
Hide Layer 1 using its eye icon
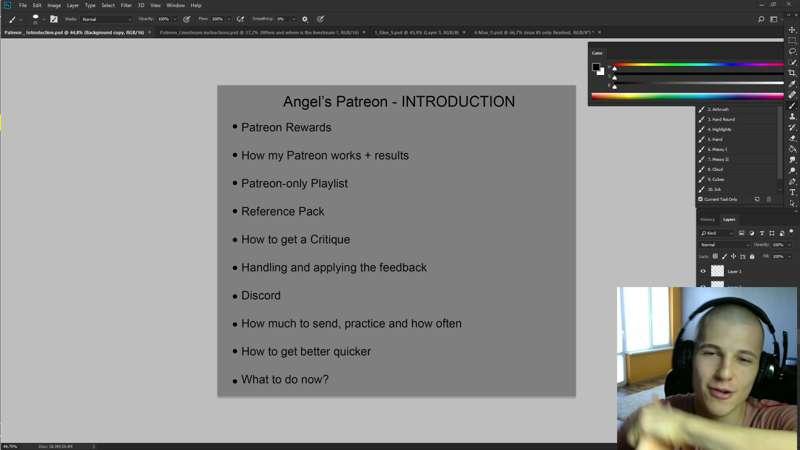703,271
